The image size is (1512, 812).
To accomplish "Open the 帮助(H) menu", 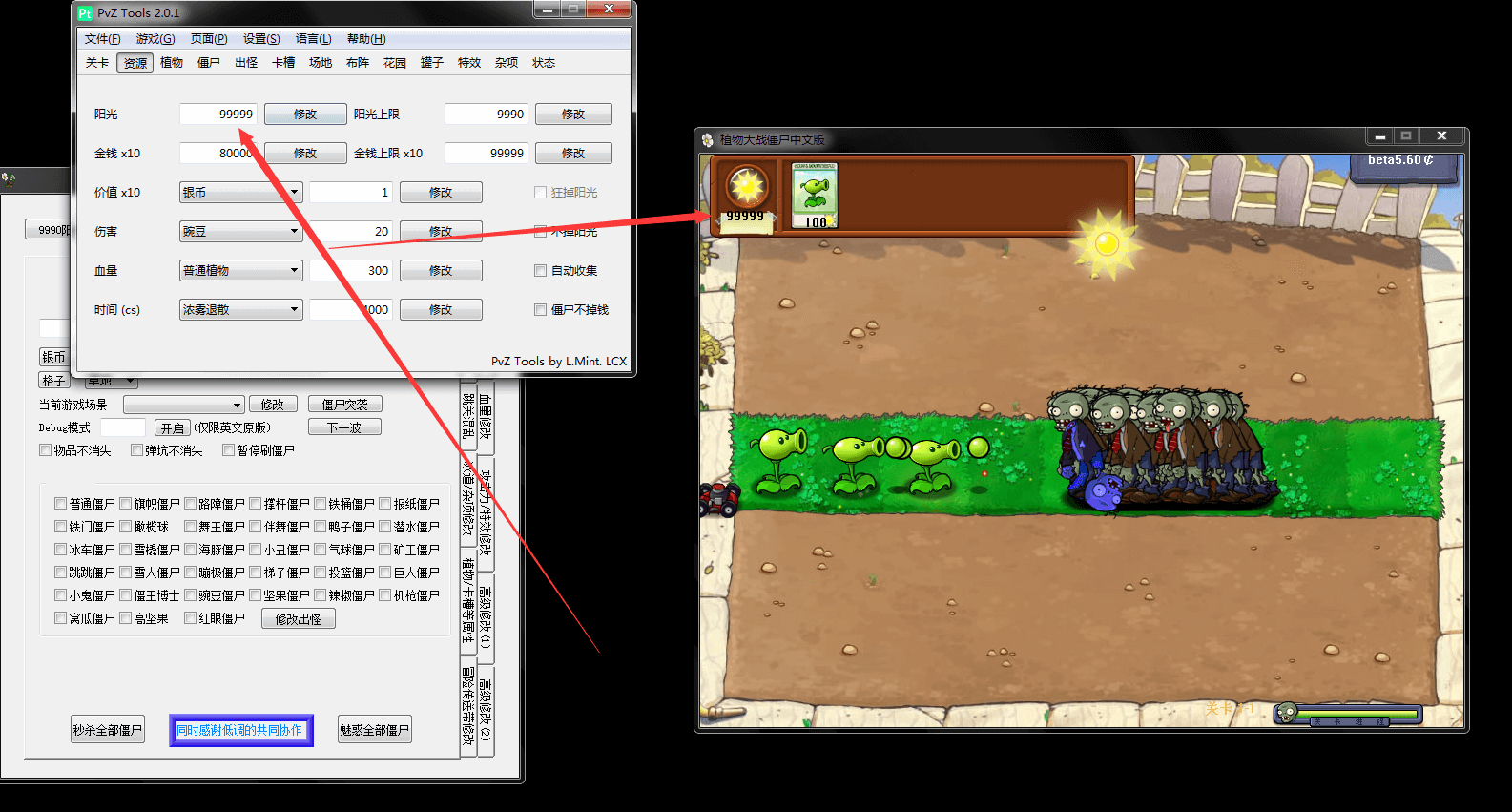I will pos(366,39).
